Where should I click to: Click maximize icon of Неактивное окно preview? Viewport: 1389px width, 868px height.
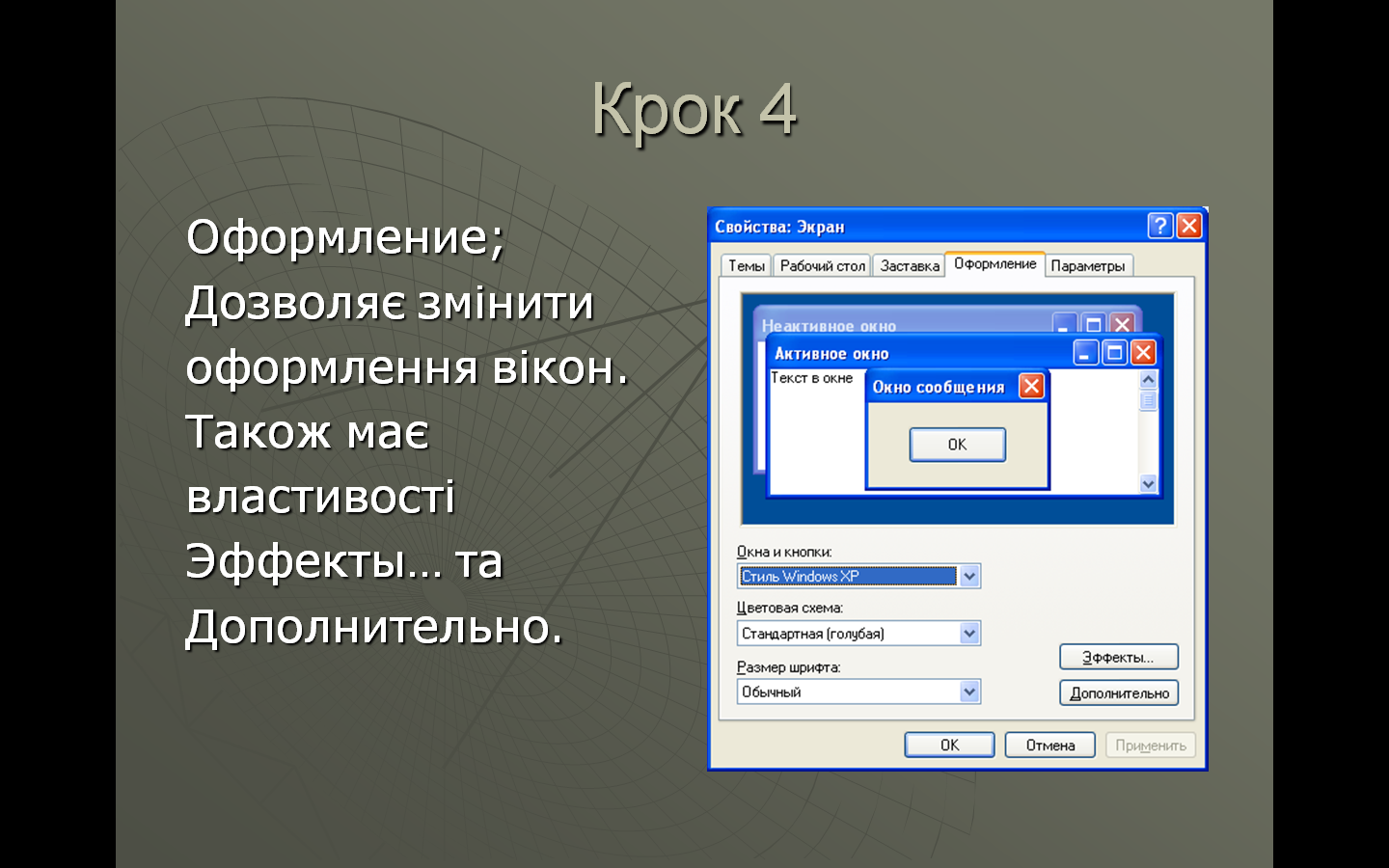click(x=1093, y=324)
